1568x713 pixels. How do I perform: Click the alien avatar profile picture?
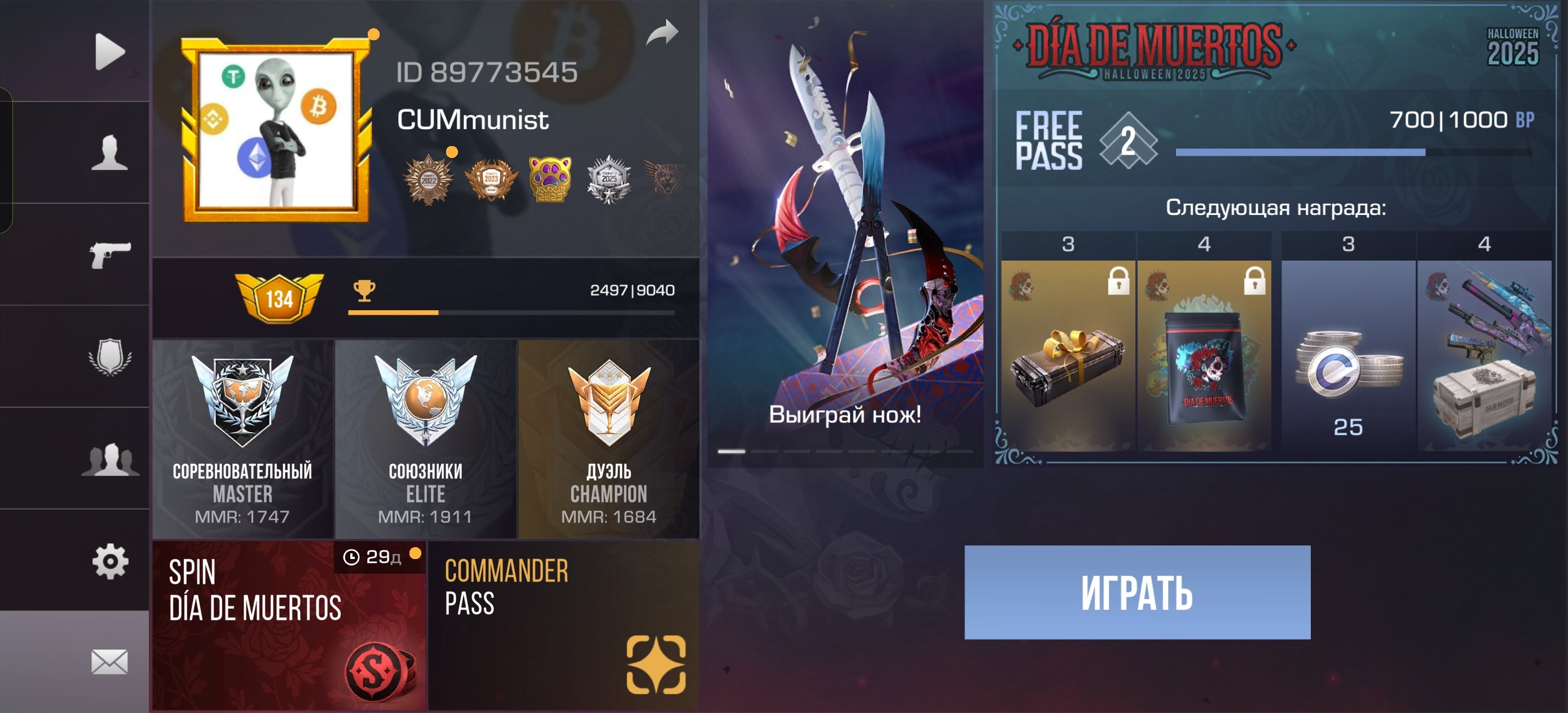tap(276, 130)
